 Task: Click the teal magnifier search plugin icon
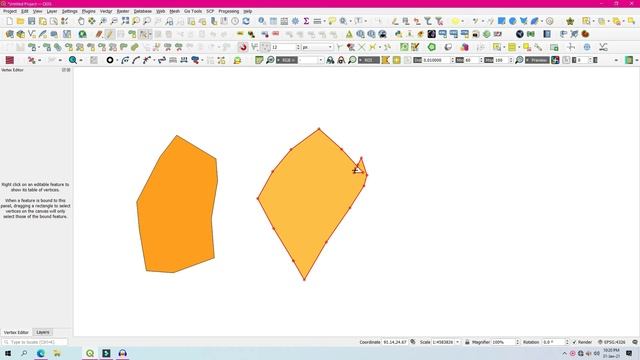[73, 60]
